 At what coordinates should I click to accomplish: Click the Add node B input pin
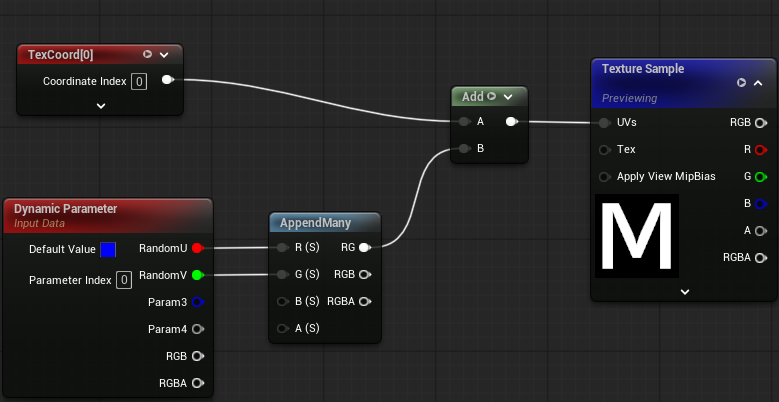coord(464,148)
